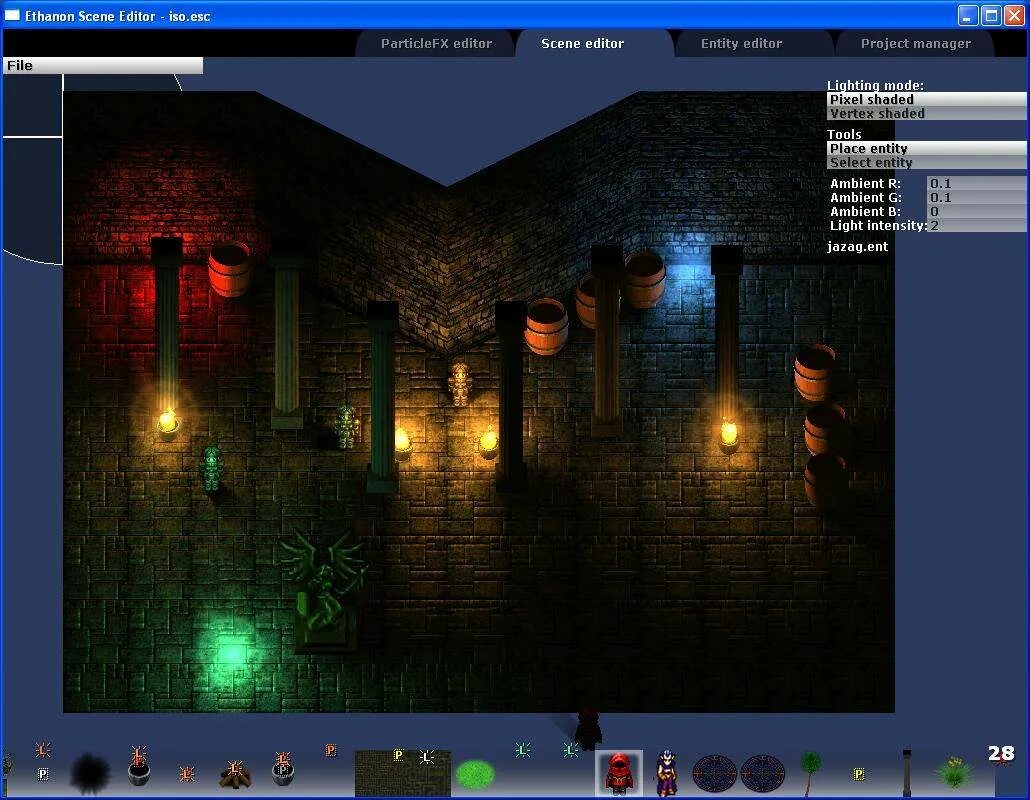
Task: Maximize the Ethanon Scene Editor window
Action: pyautogui.click(x=991, y=16)
